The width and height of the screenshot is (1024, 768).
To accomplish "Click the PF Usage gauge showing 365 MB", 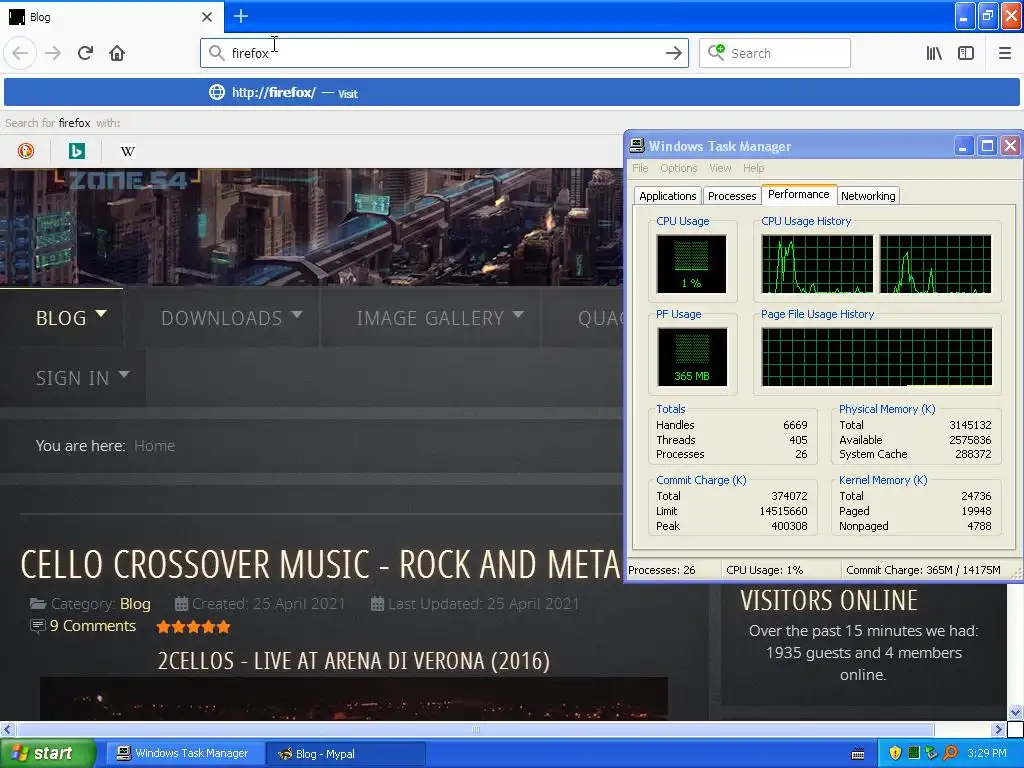I will pos(692,357).
